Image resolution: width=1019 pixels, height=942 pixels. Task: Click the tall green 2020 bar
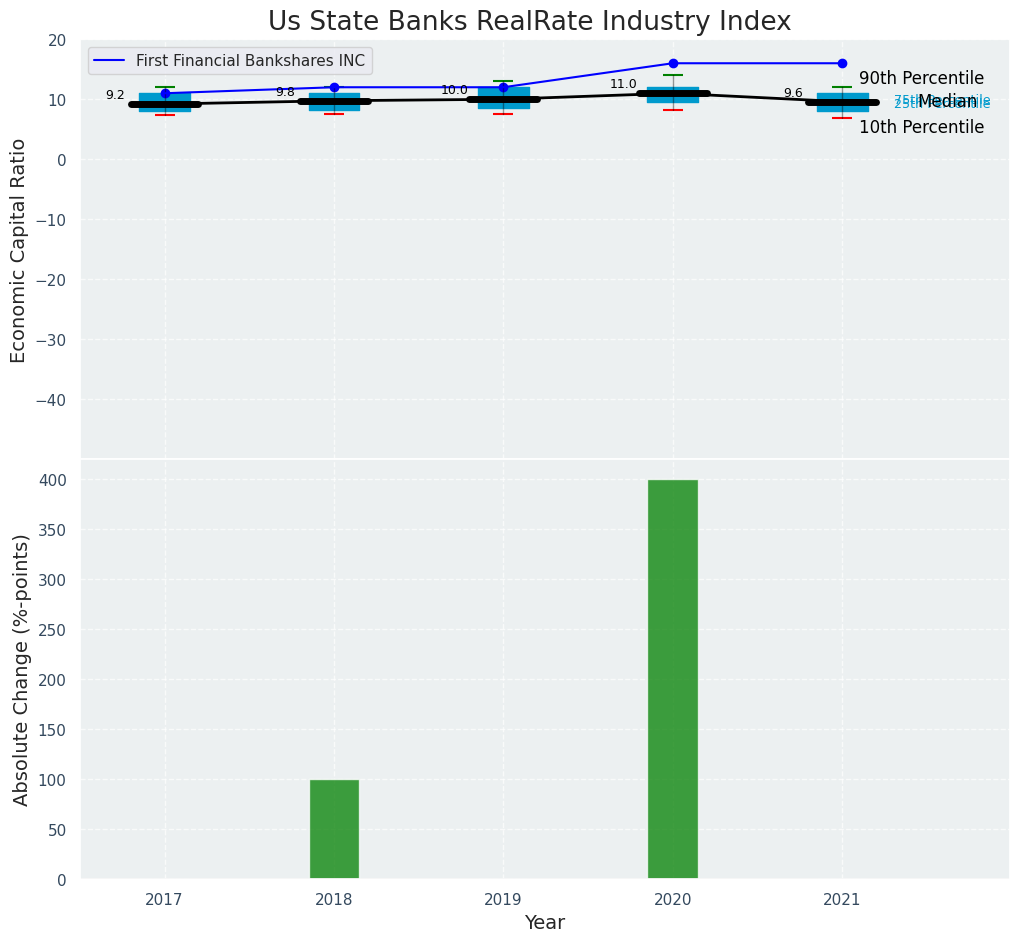pyautogui.click(x=673, y=679)
